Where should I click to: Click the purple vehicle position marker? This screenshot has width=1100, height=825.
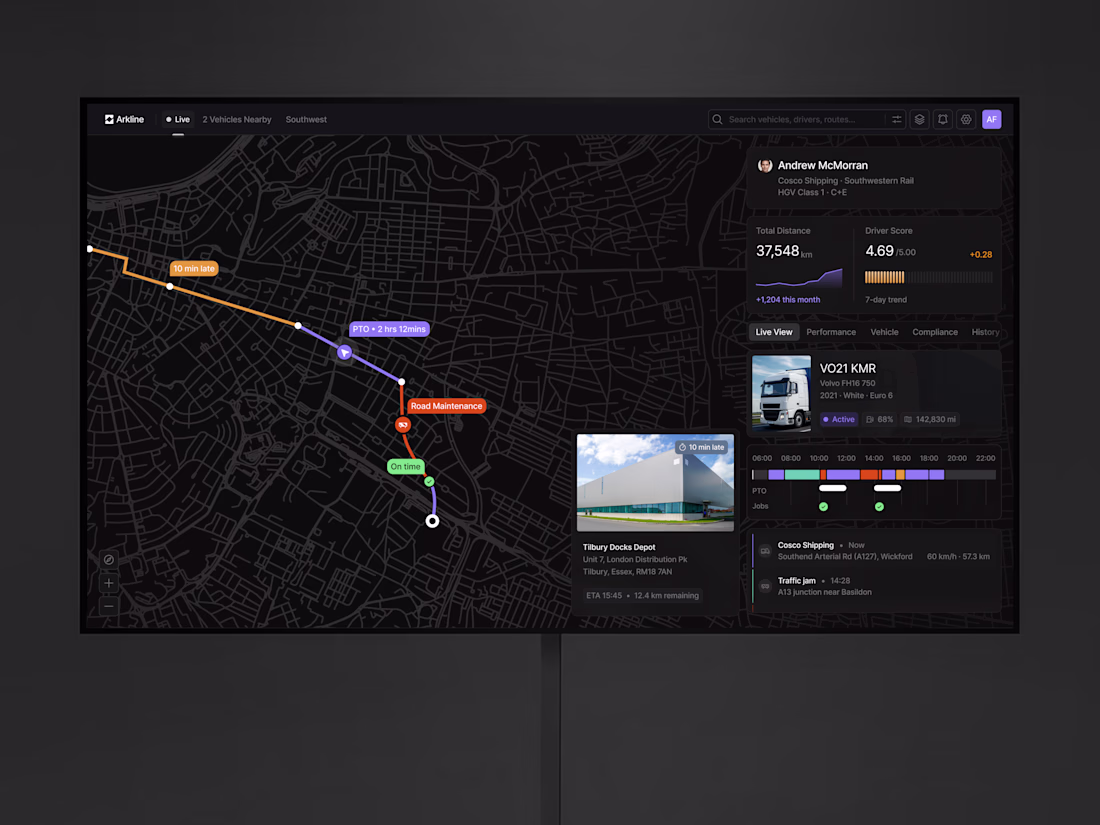tap(344, 352)
